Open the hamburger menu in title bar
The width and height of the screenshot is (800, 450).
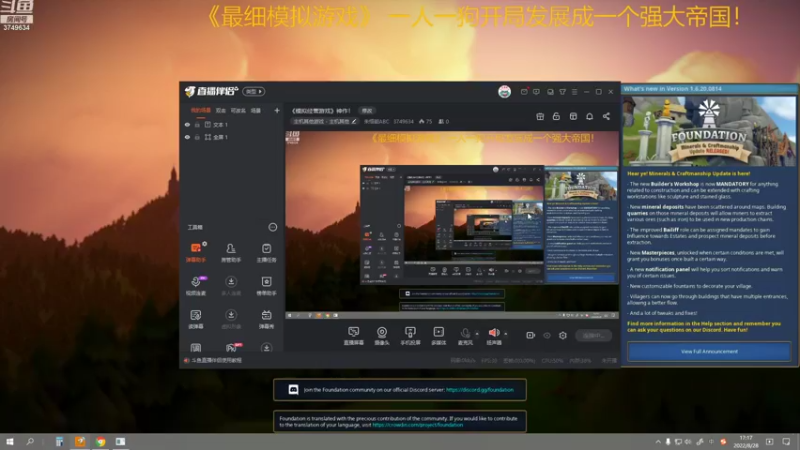click(x=574, y=92)
